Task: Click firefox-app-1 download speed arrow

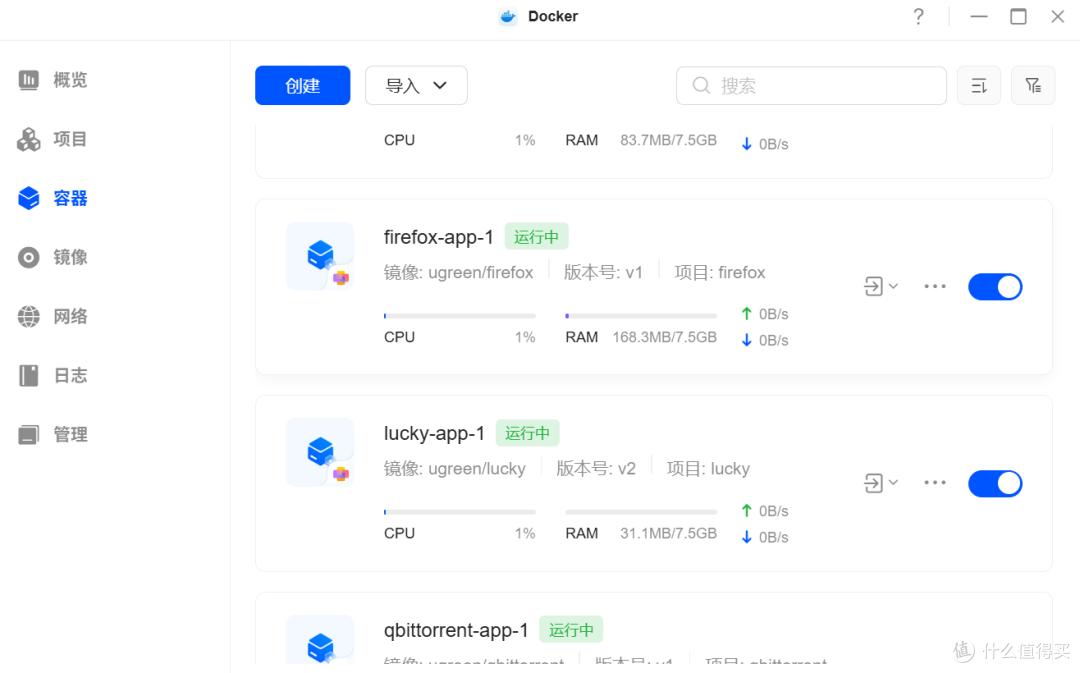Action: (747, 340)
